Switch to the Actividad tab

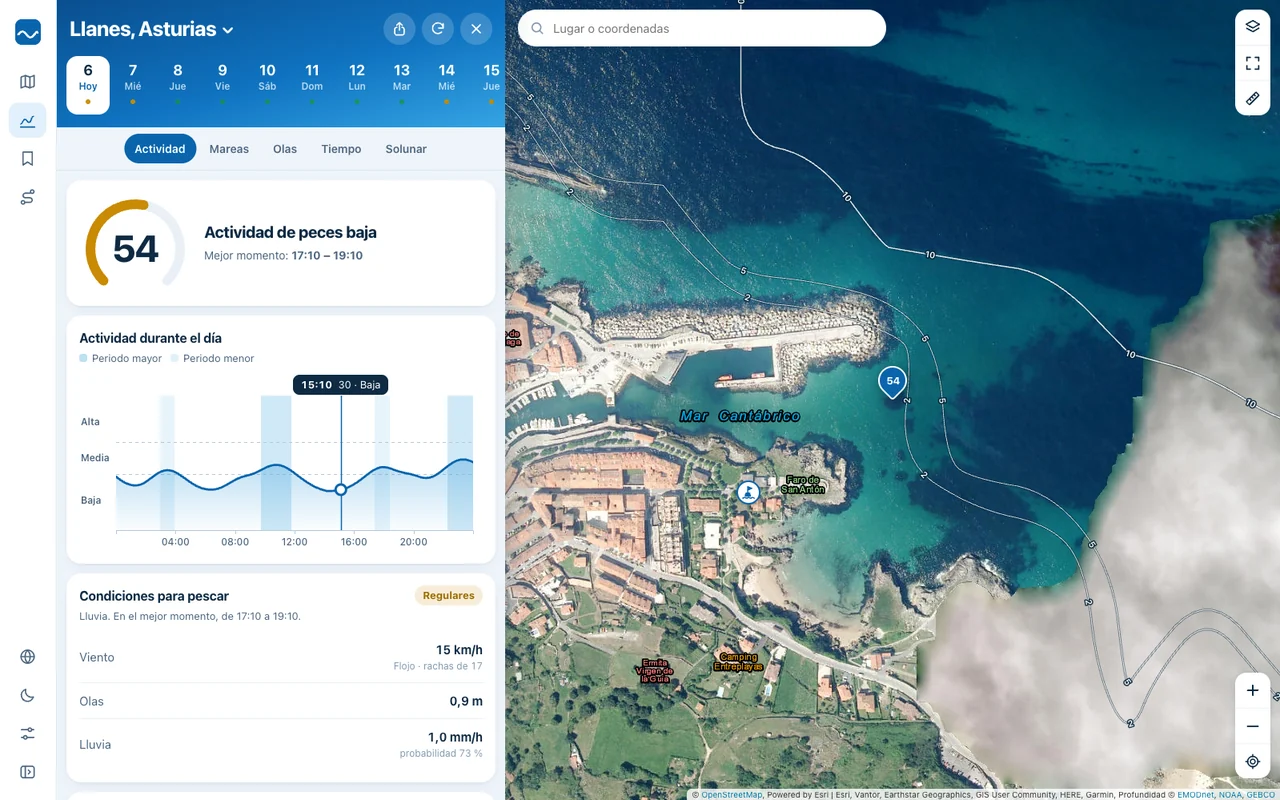160,149
